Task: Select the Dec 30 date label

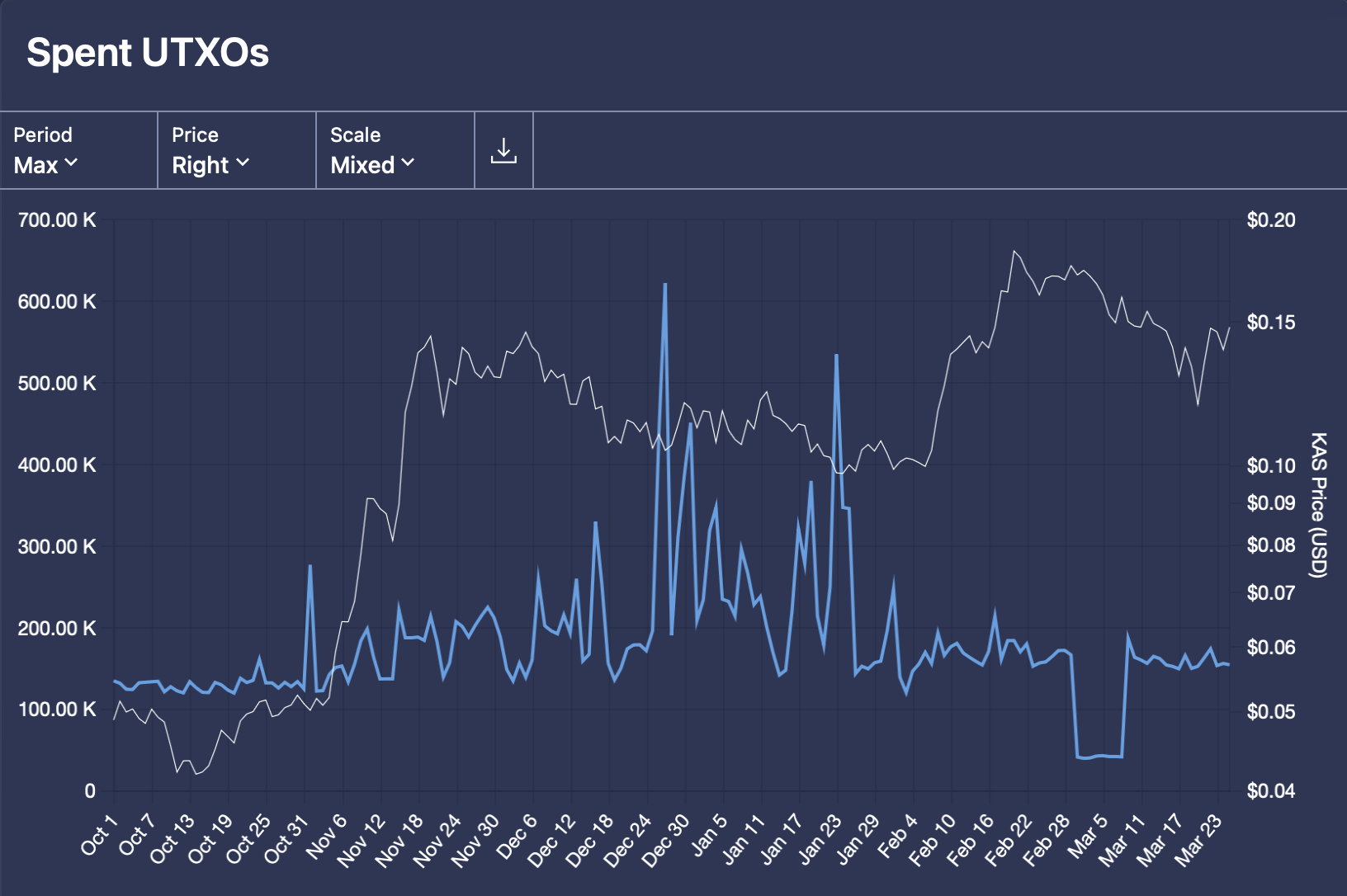Action: pos(665,840)
